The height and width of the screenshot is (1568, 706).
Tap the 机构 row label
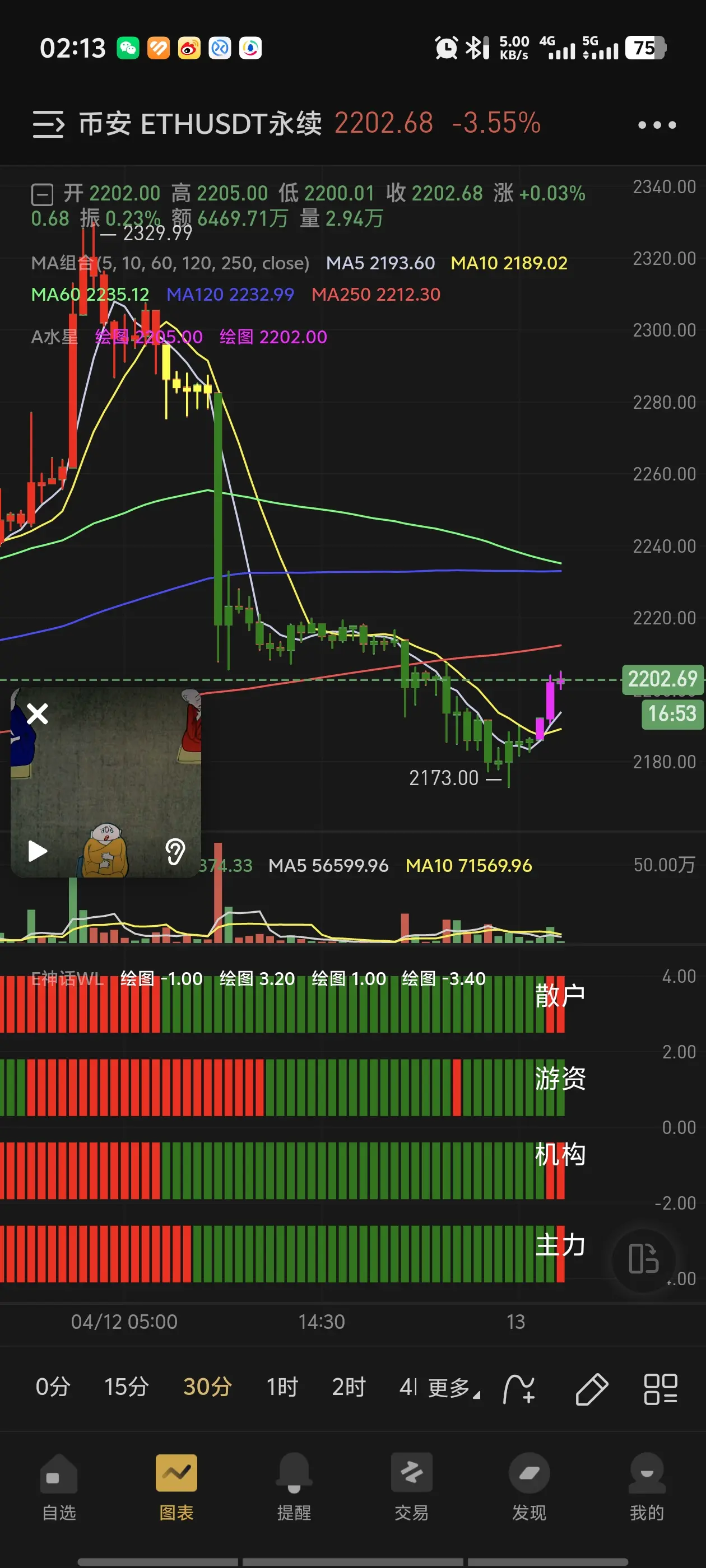560,1154
